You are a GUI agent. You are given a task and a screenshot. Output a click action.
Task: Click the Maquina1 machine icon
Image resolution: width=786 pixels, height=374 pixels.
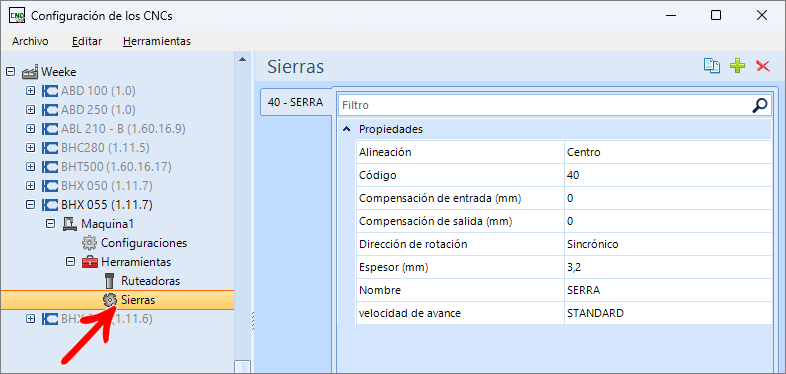coord(70,224)
